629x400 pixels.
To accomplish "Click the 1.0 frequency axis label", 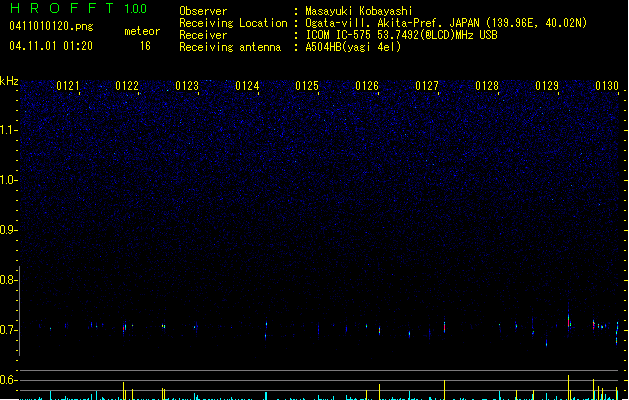I will (x=7, y=180).
